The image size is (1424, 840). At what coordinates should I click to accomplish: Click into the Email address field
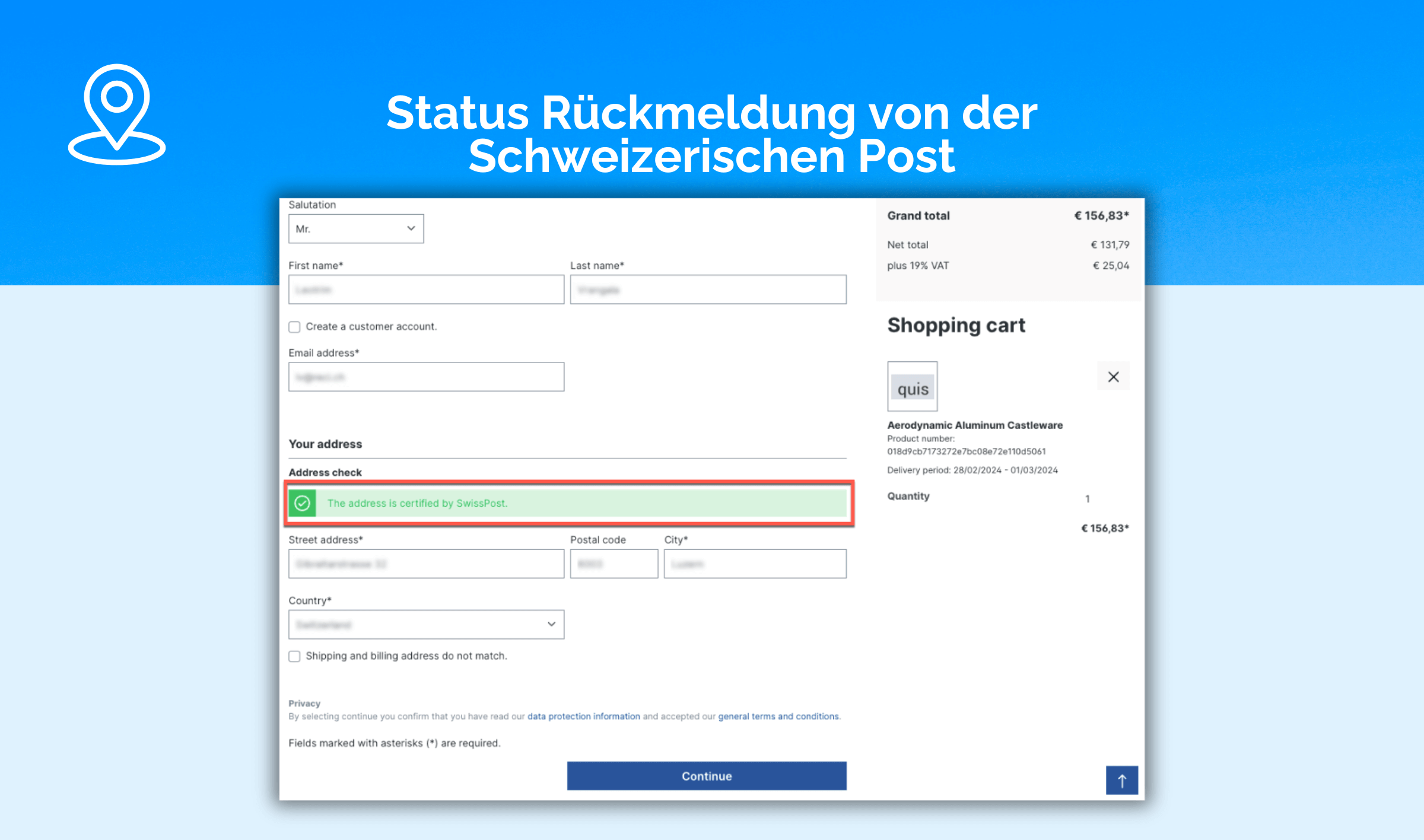pyautogui.click(x=426, y=377)
